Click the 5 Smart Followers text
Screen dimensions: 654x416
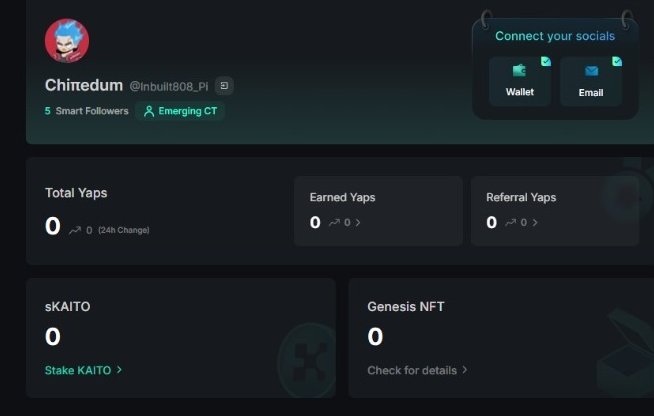point(86,111)
